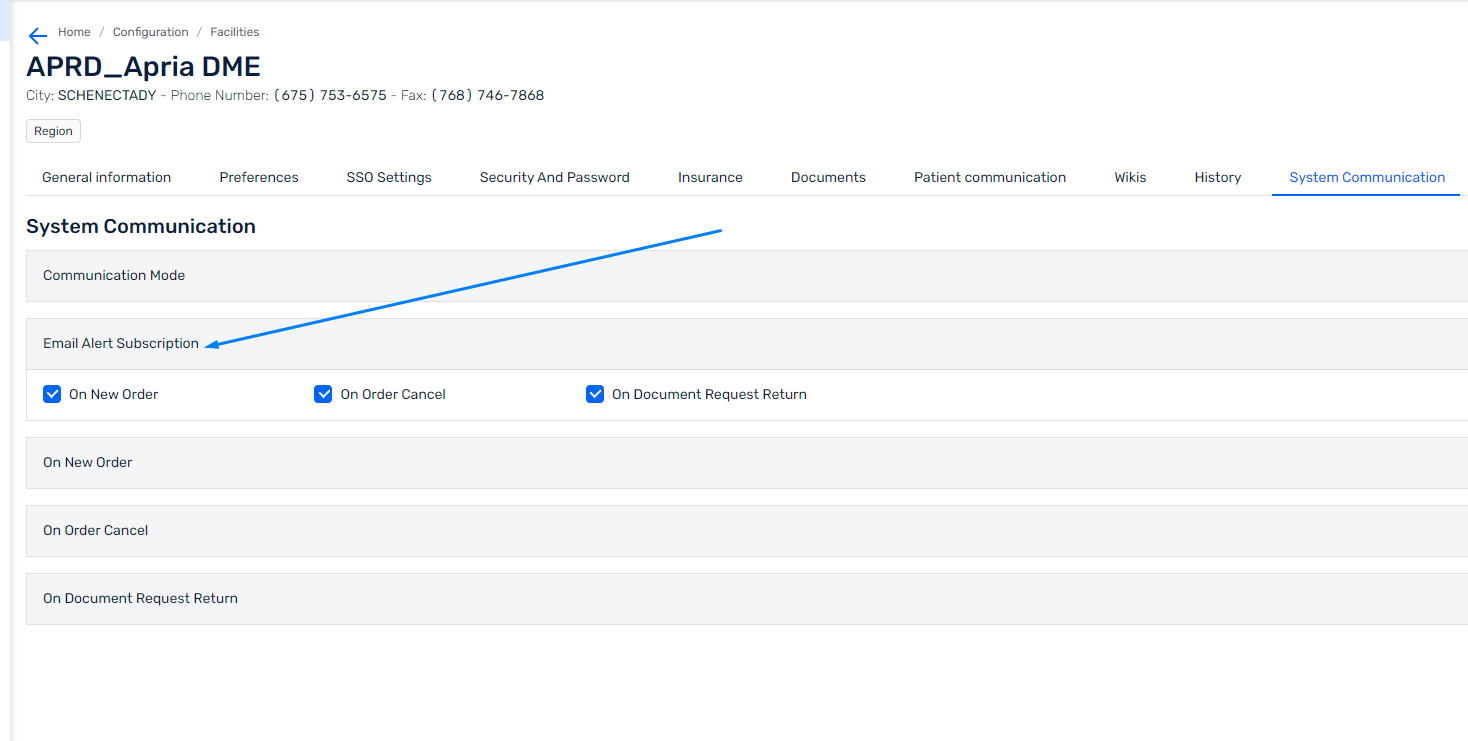The height and width of the screenshot is (741, 1468).
Task: Expand the On New Order panel
Action: point(747,462)
